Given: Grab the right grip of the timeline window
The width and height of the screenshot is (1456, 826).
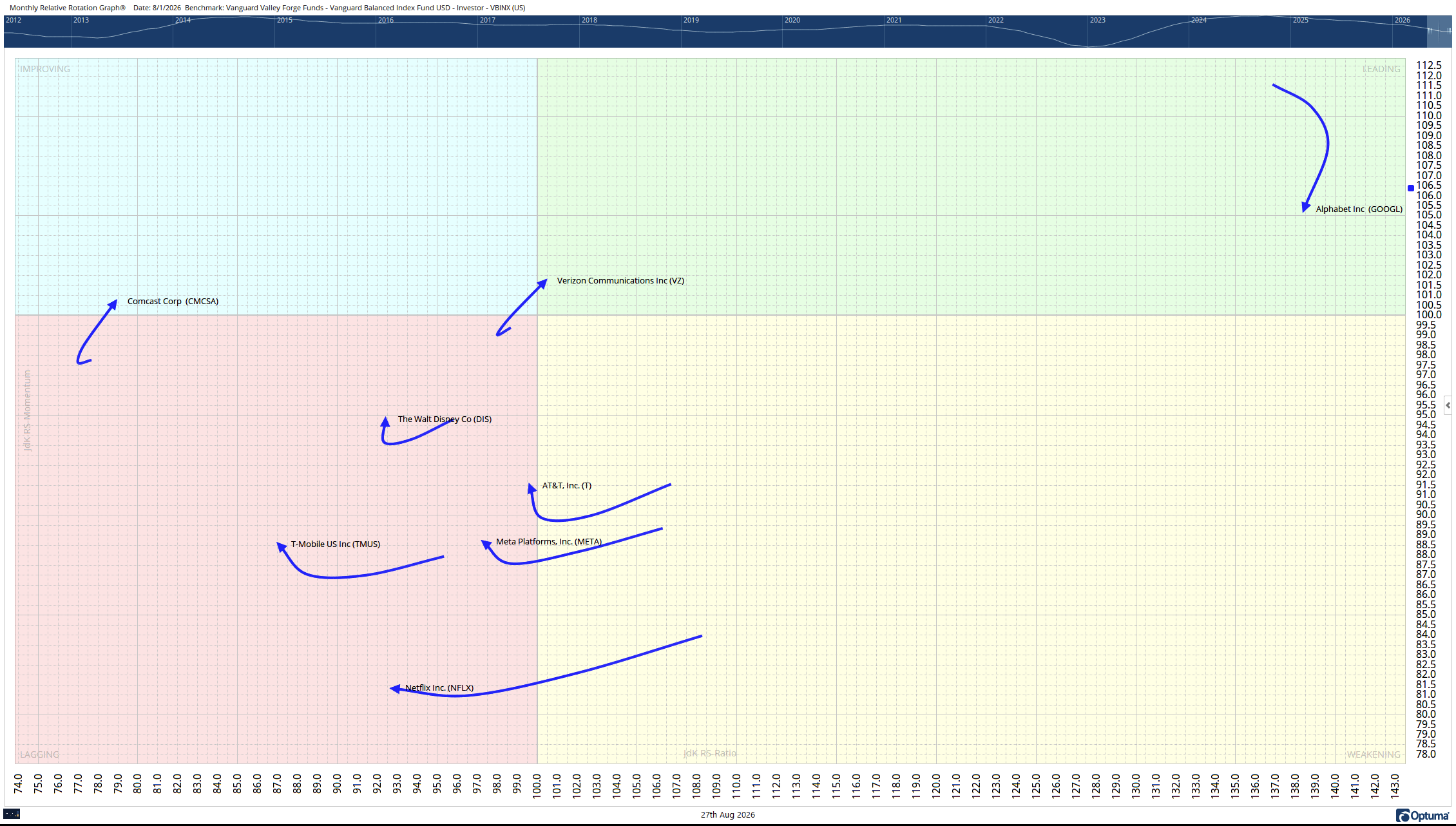Looking at the screenshot, I should [x=1450, y=31].
